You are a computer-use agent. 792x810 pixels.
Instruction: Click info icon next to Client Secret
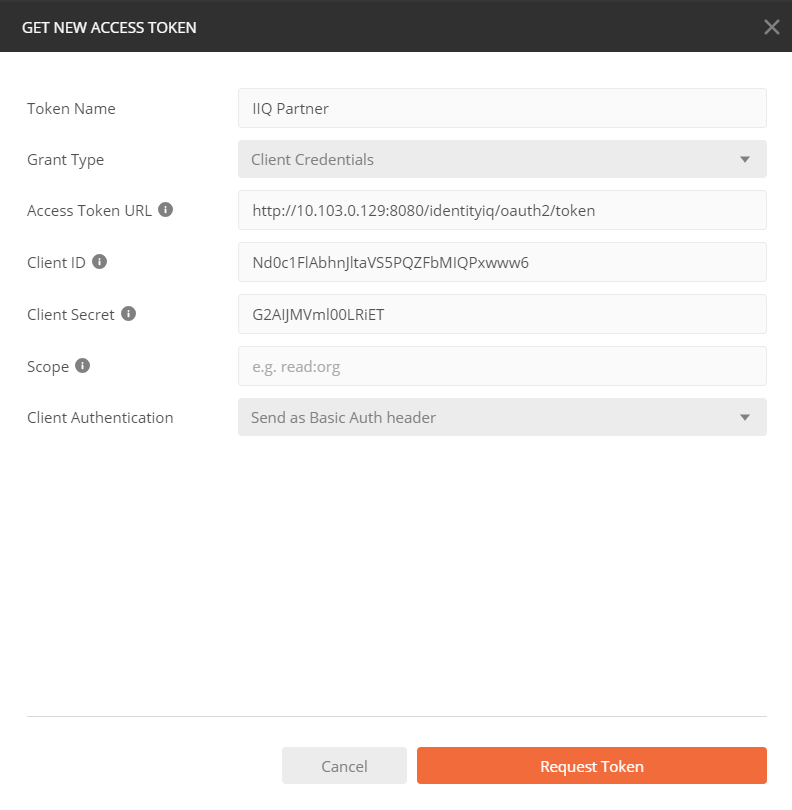(x=128, y=314)
